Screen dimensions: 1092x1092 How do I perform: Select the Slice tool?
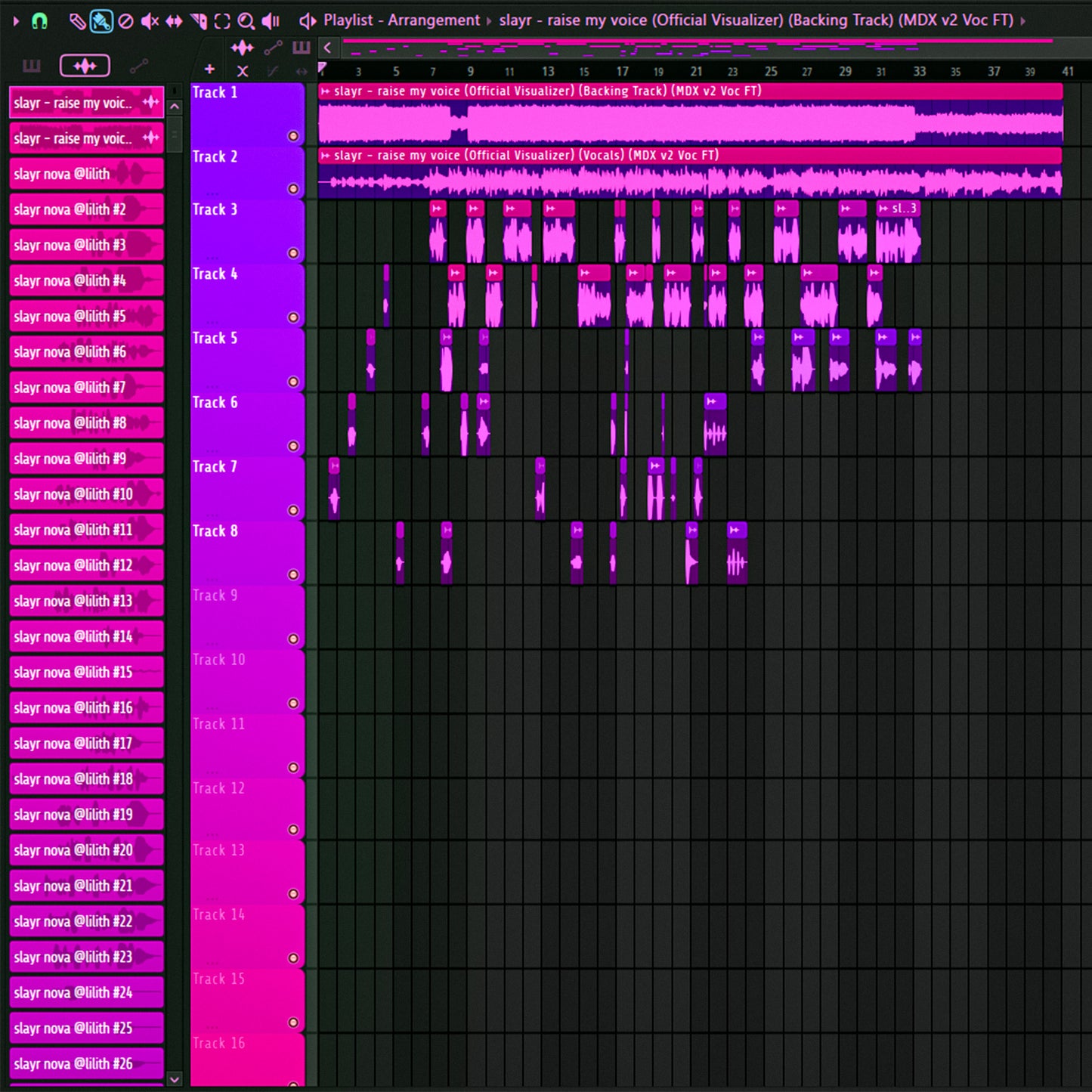[198, 21]
